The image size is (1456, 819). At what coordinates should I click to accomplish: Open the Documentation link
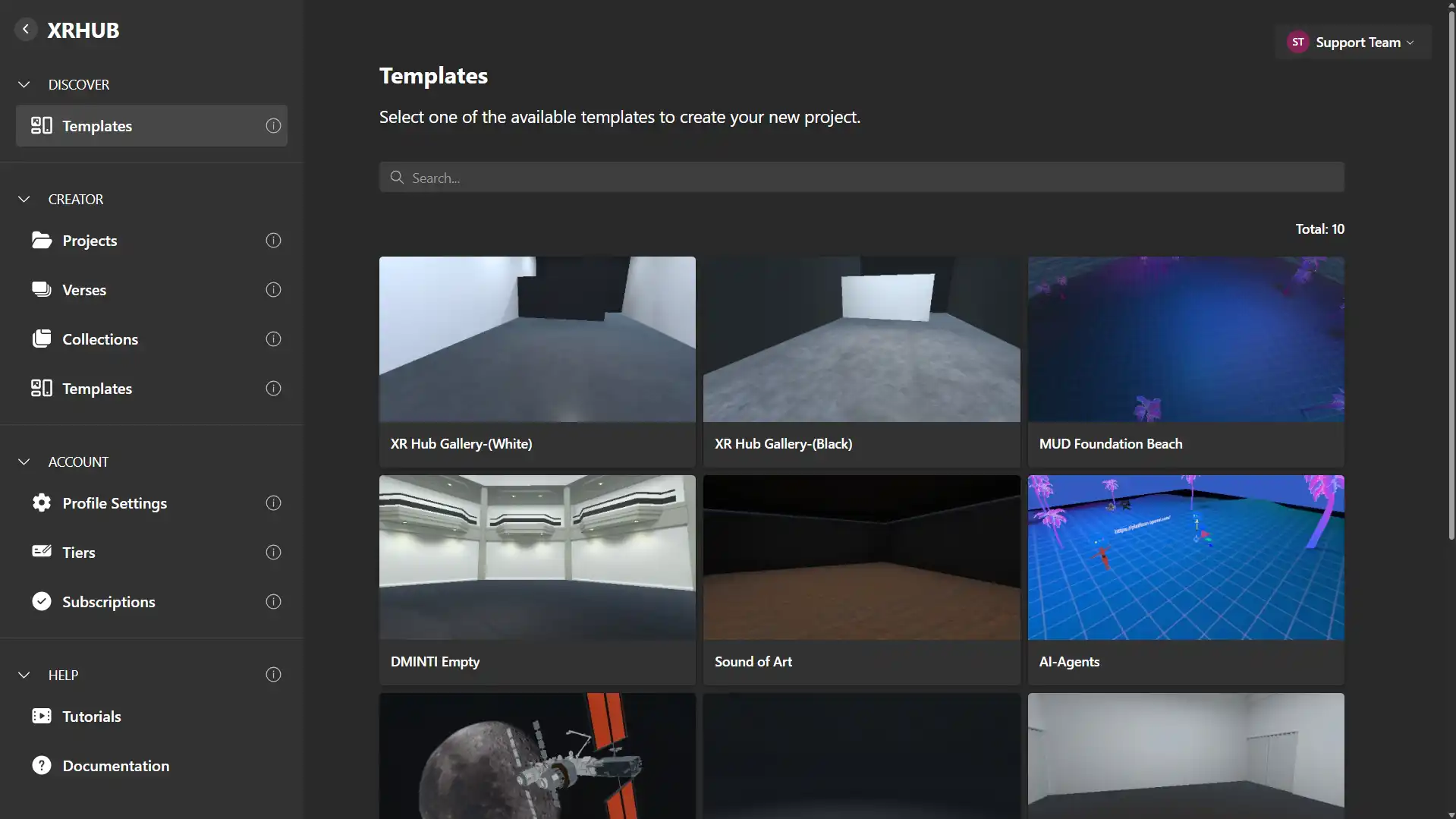tap(152, 766)
